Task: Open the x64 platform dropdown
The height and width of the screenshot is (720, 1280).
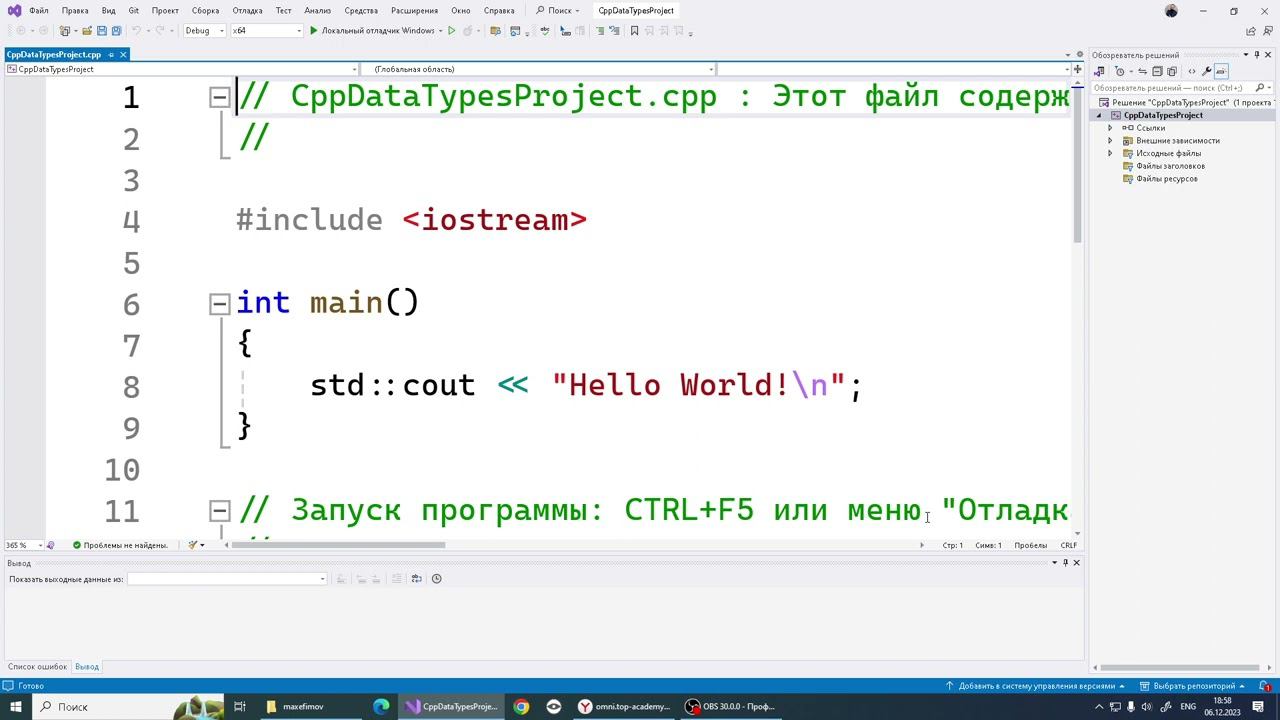Action: coord(266,31)
